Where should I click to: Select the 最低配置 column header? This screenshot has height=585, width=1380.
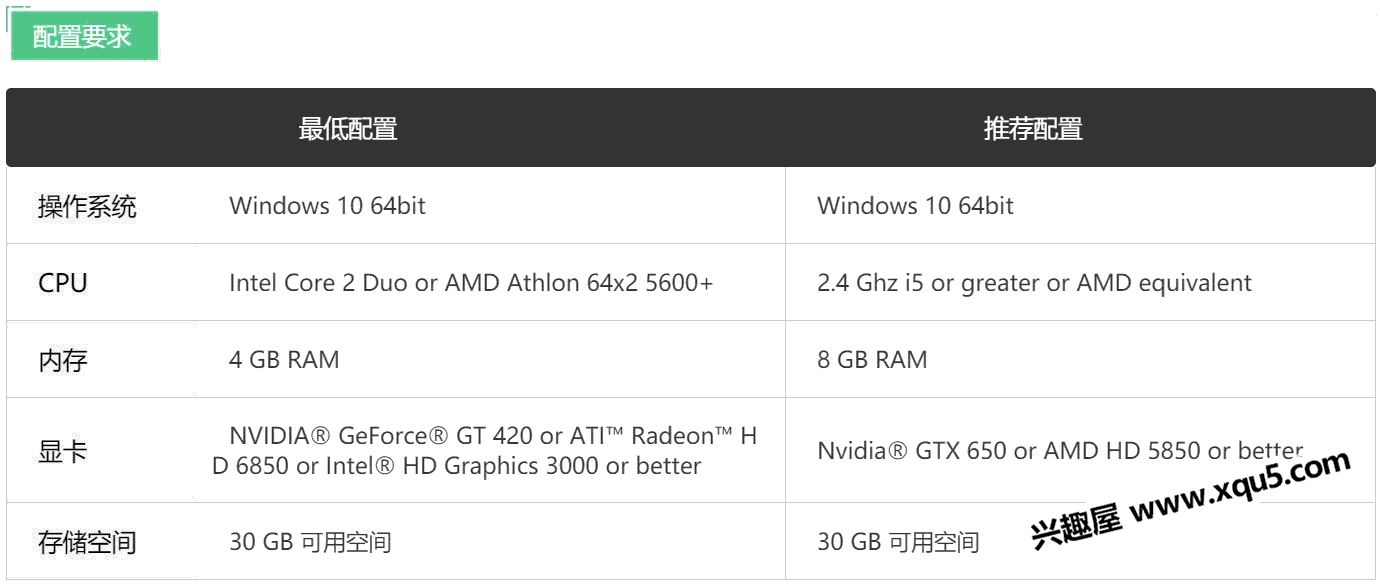[x=348, y=129]
